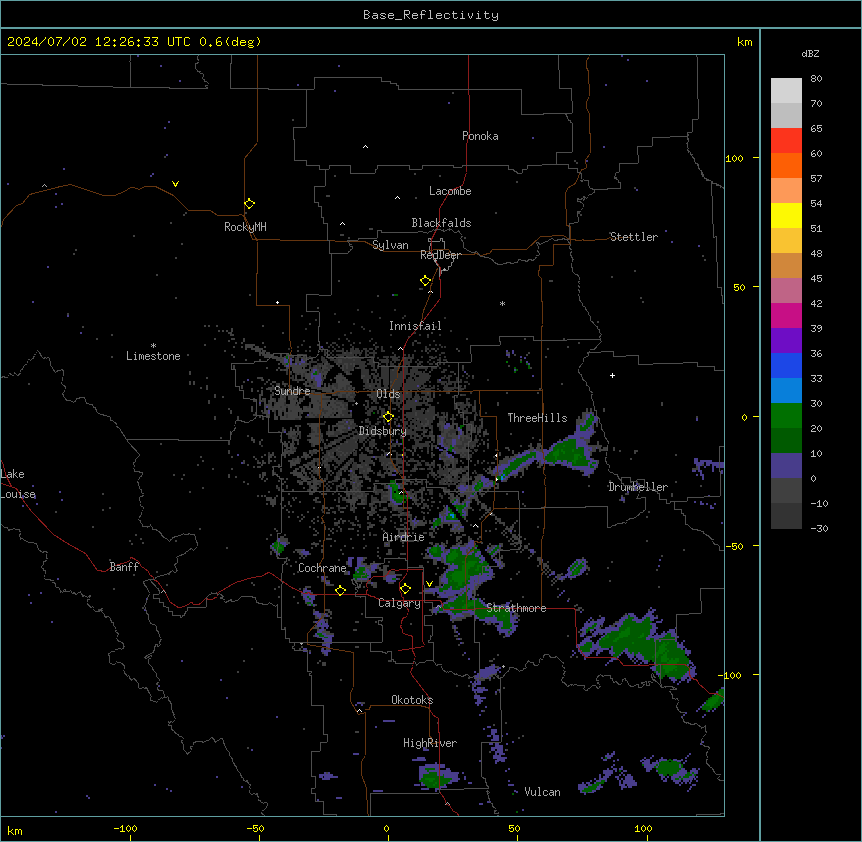Pick the purple 36-39 dBZ legend swatch

(786, 340)
